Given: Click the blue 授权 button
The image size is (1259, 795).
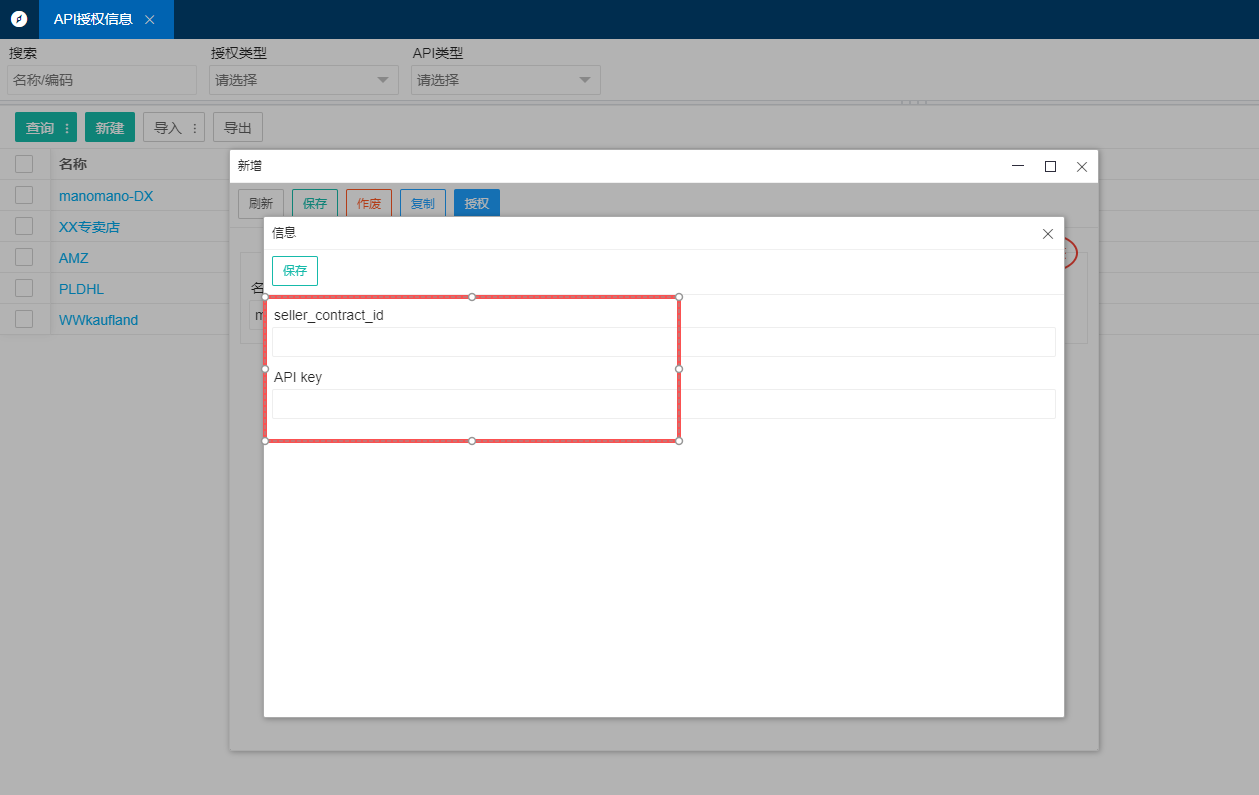Looking at the screenshot, I should pos(476,204).
